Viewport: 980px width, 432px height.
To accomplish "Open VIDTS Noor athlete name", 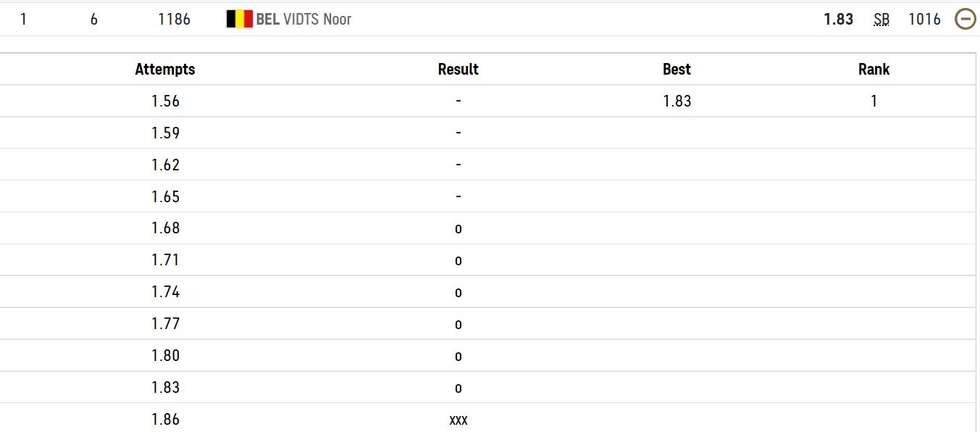I will [x=318, y=19].
